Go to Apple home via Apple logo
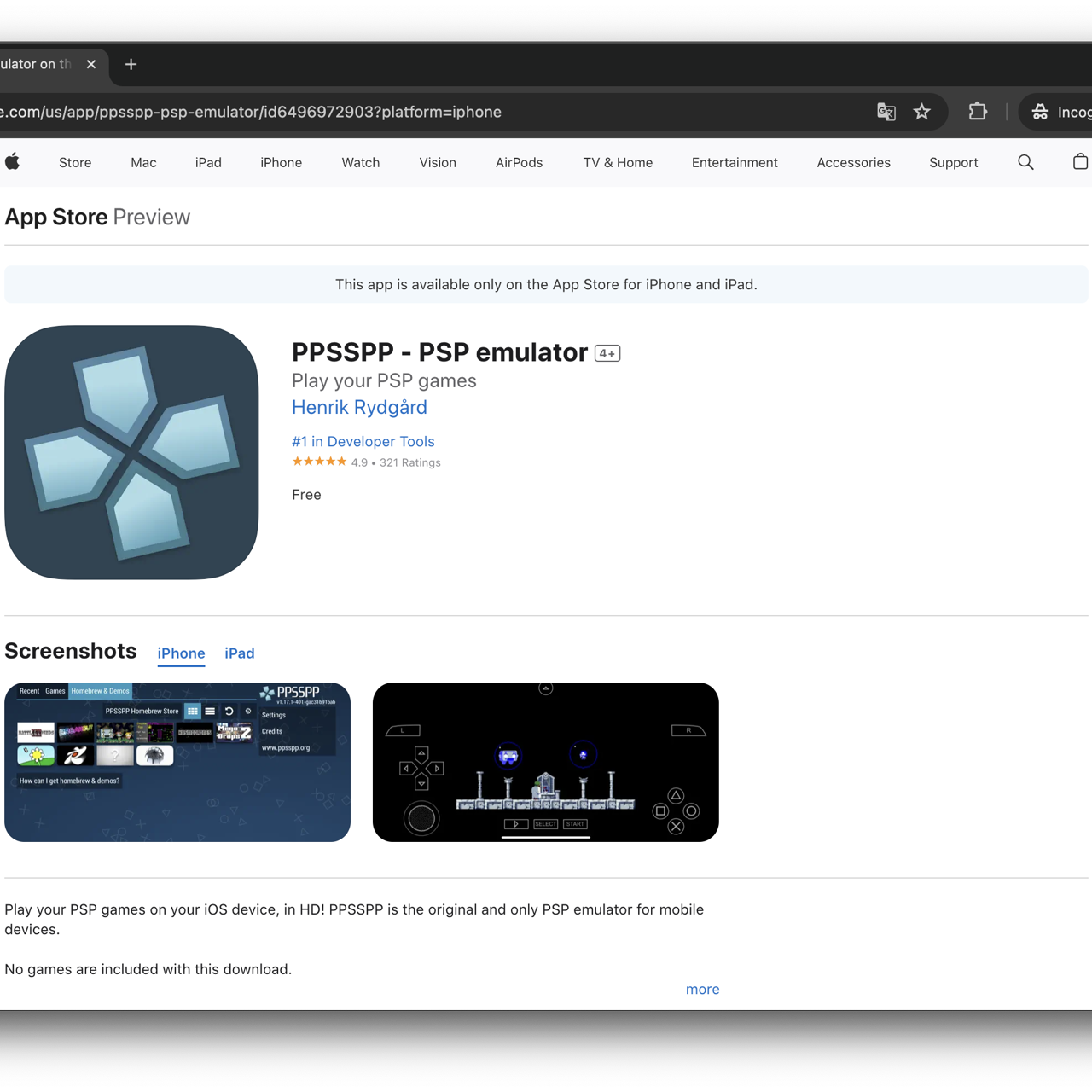 click(12, 162)
